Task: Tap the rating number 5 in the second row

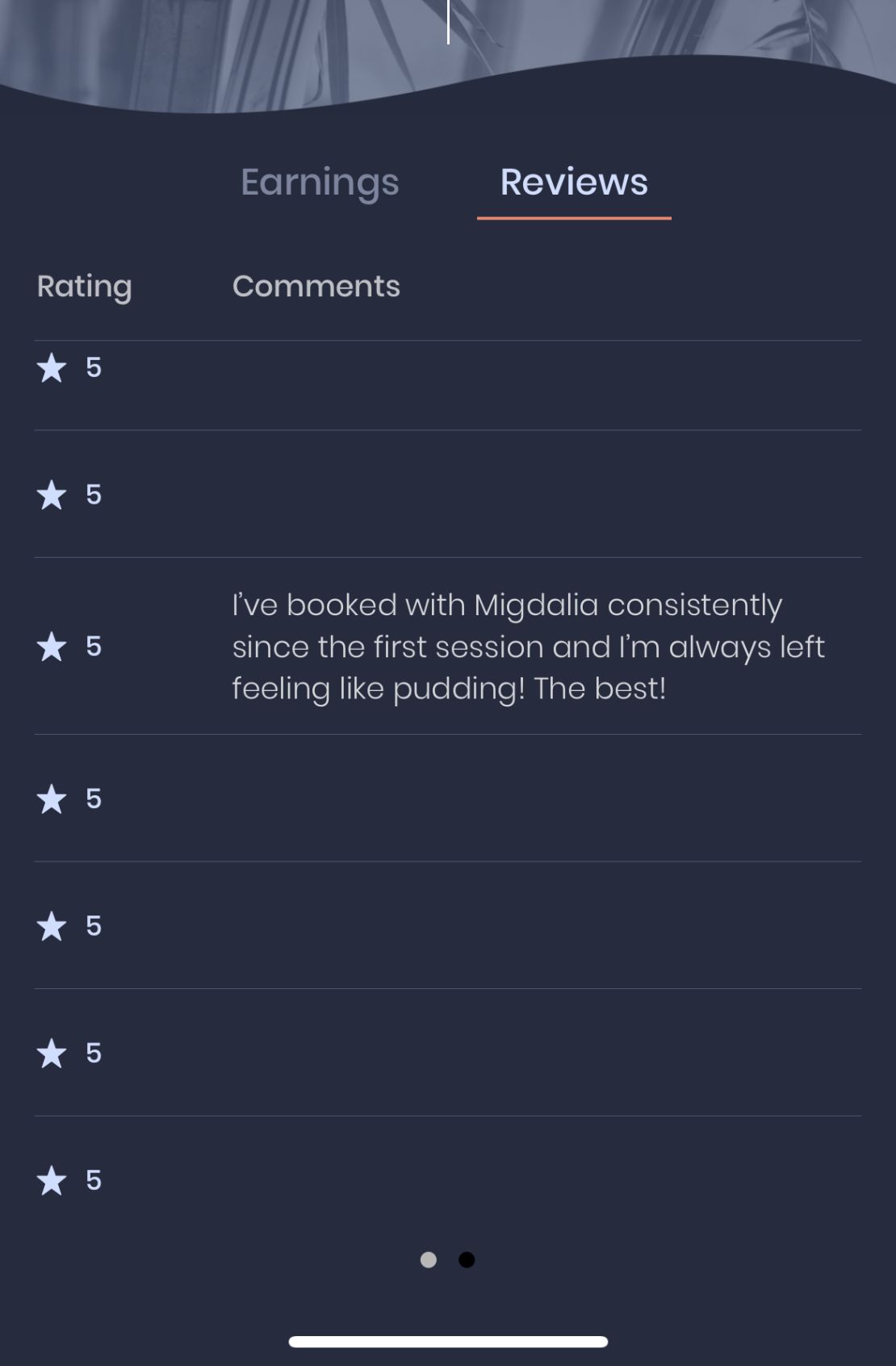Action: point(94,495)
